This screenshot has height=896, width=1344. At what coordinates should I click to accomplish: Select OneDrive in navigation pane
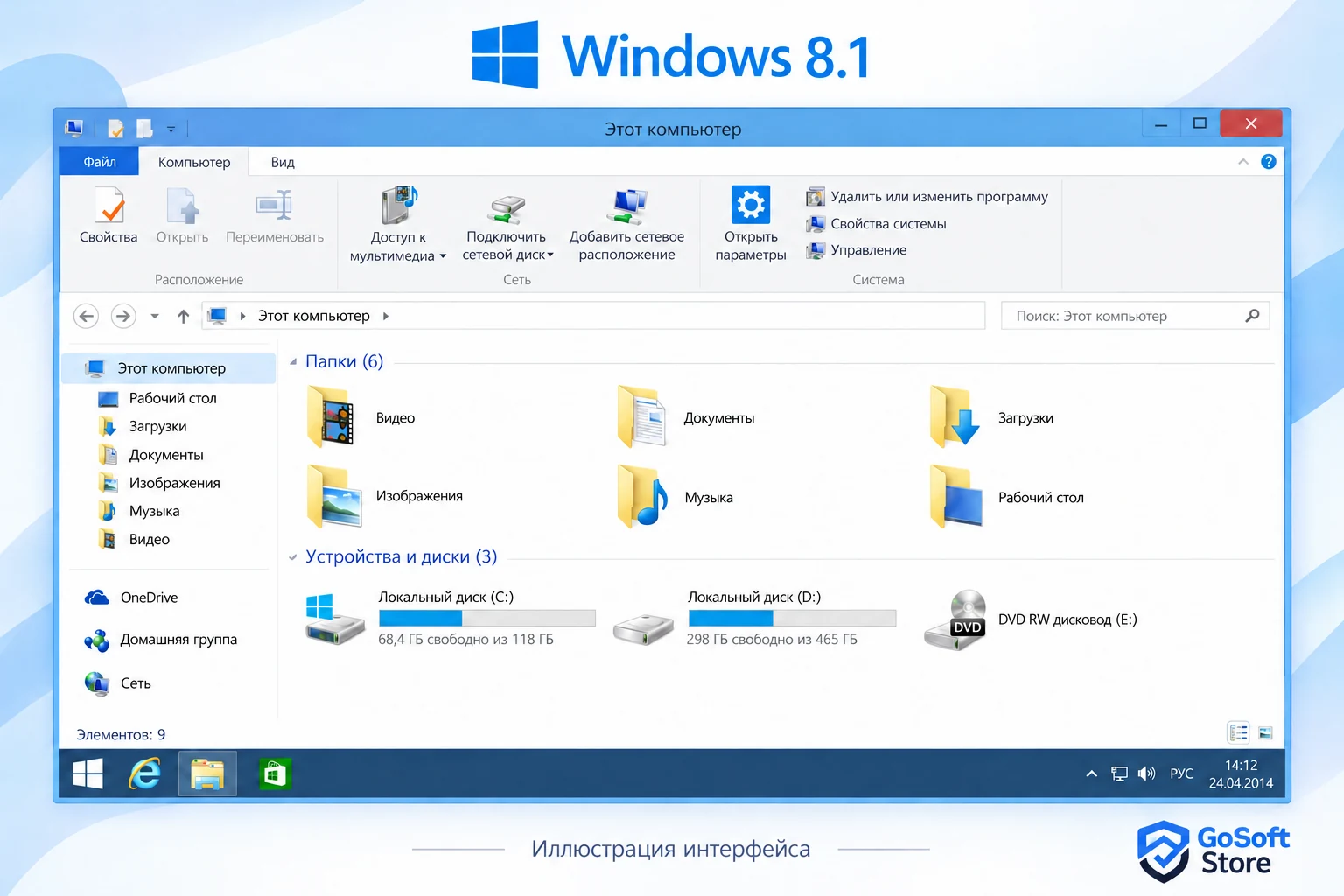click(x=131, y=598)
